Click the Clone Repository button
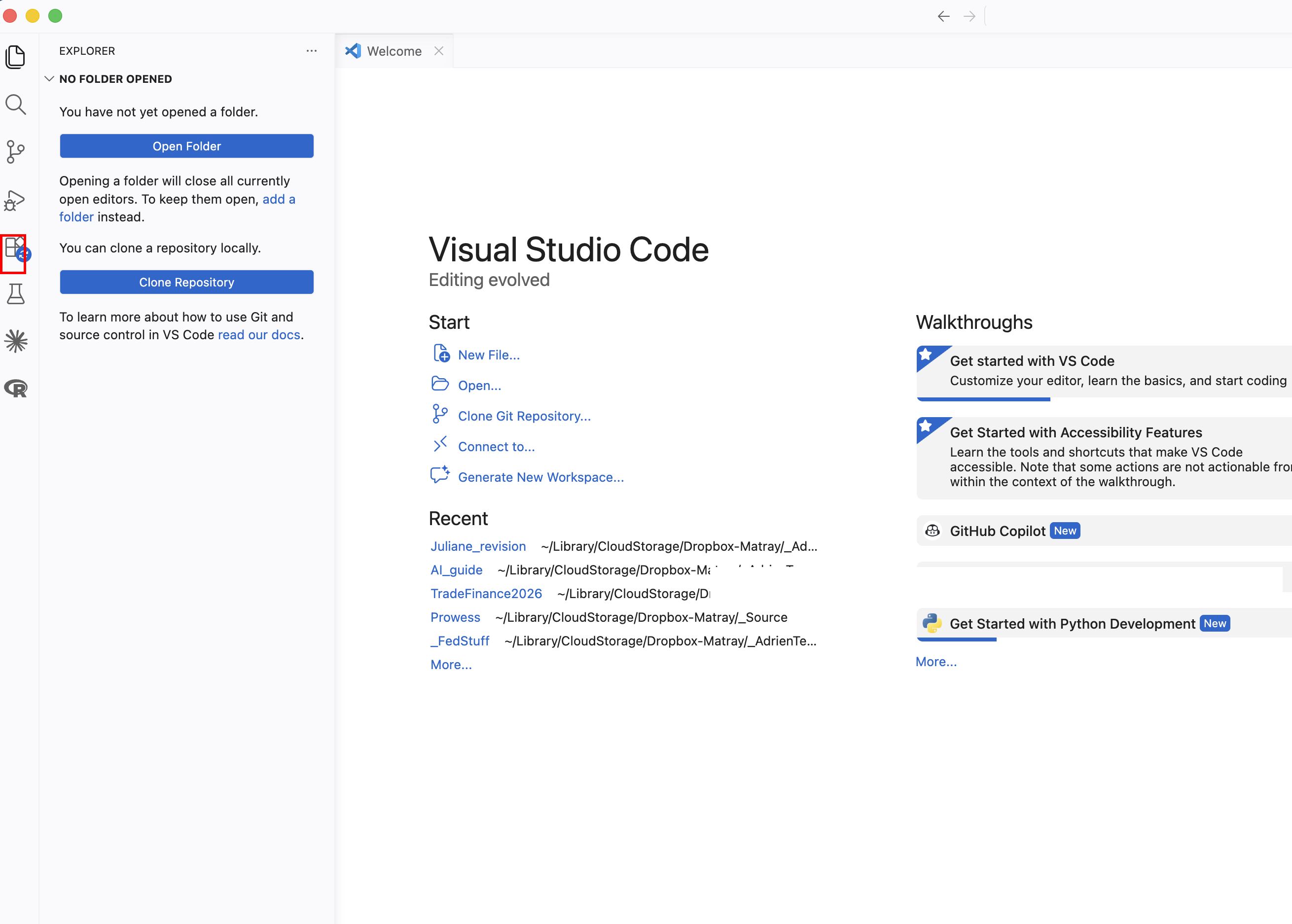The image size is (1292, 924). [186, 282]
